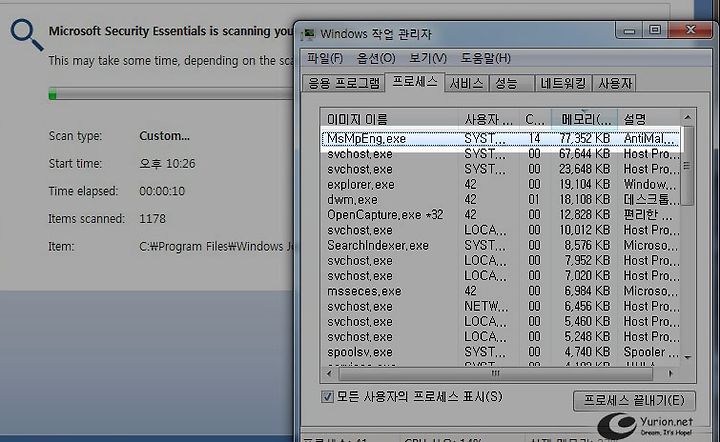Switch to the 서비스 tab
The width and height of the screenshot is (720, 442).
coord(466,83)
